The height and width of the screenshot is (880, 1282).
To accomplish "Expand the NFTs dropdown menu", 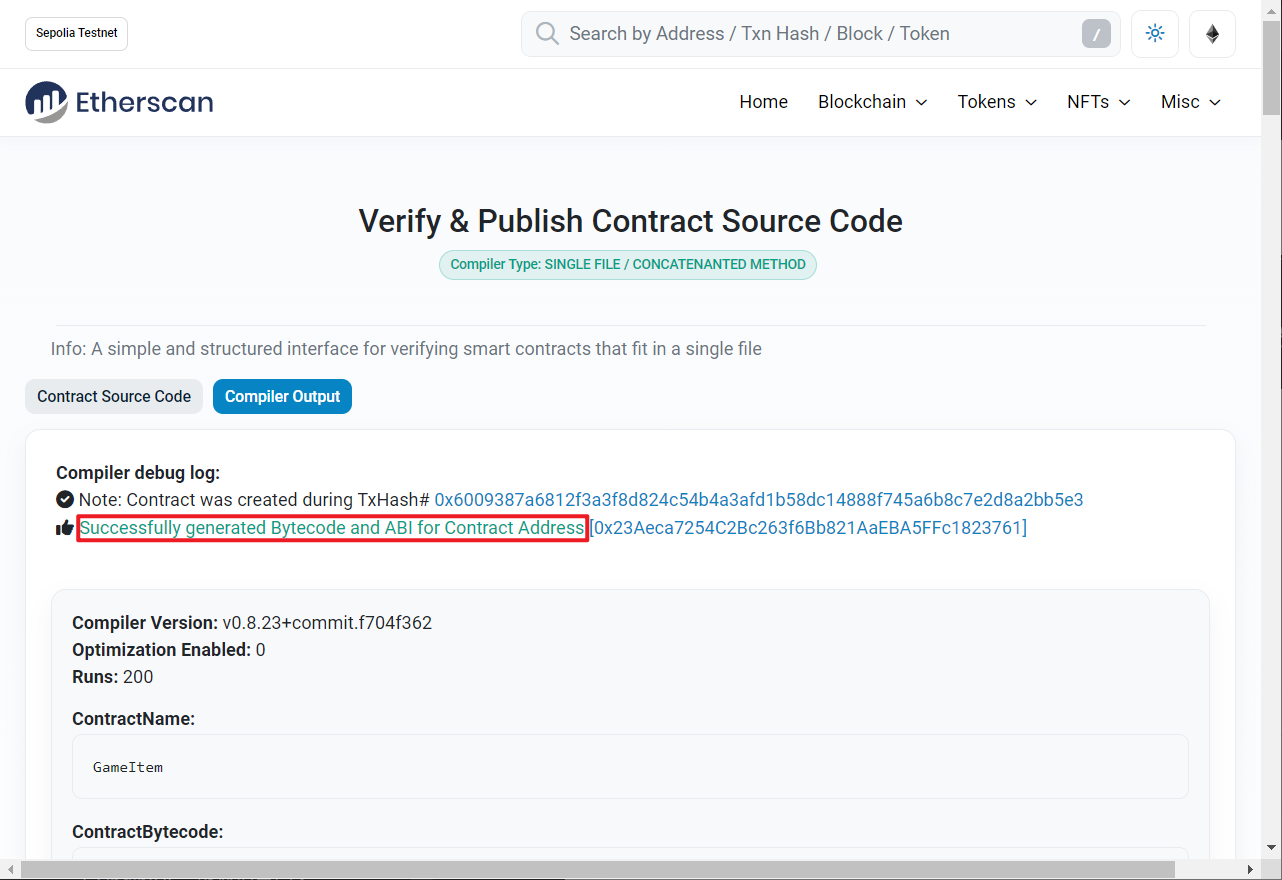I will (x=1098, y=102).
